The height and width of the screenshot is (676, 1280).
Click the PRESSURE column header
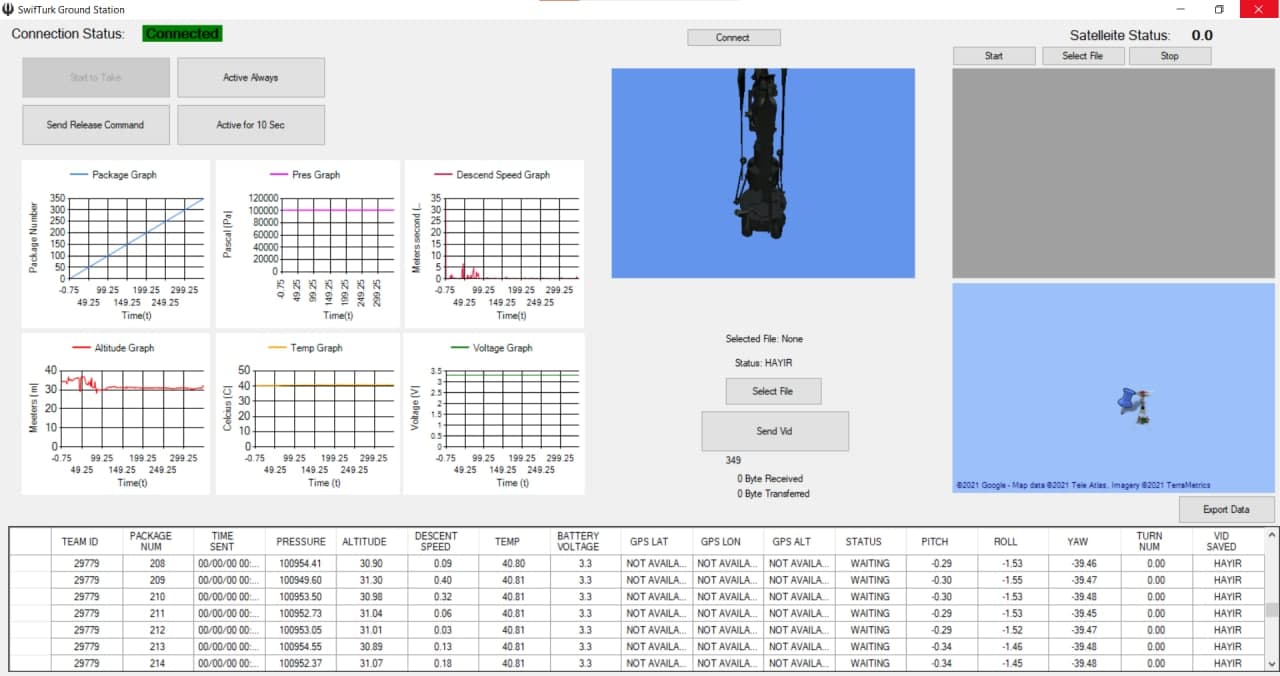(x=301, y=541)
